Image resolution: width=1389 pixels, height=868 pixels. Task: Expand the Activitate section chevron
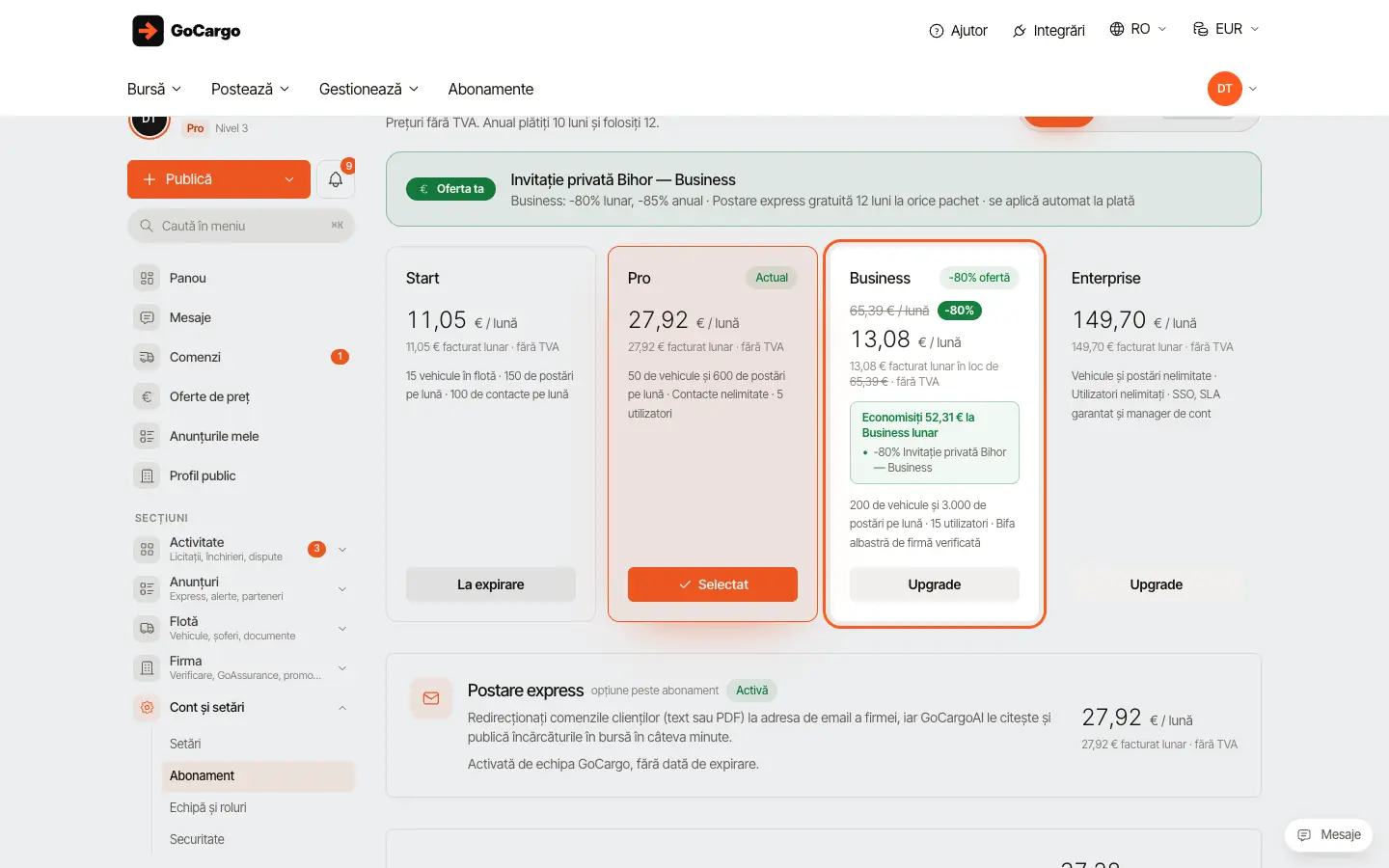tap(342, 550)
